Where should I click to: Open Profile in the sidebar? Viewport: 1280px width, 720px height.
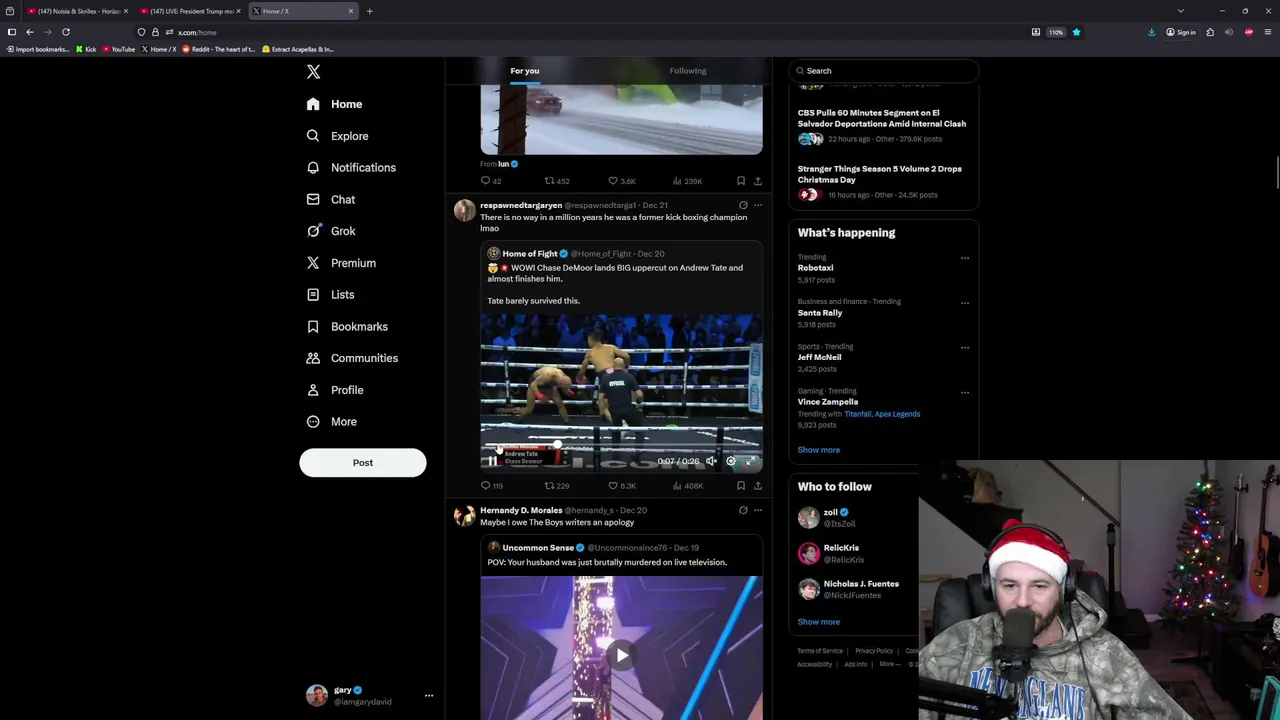[x=335, y=390]
